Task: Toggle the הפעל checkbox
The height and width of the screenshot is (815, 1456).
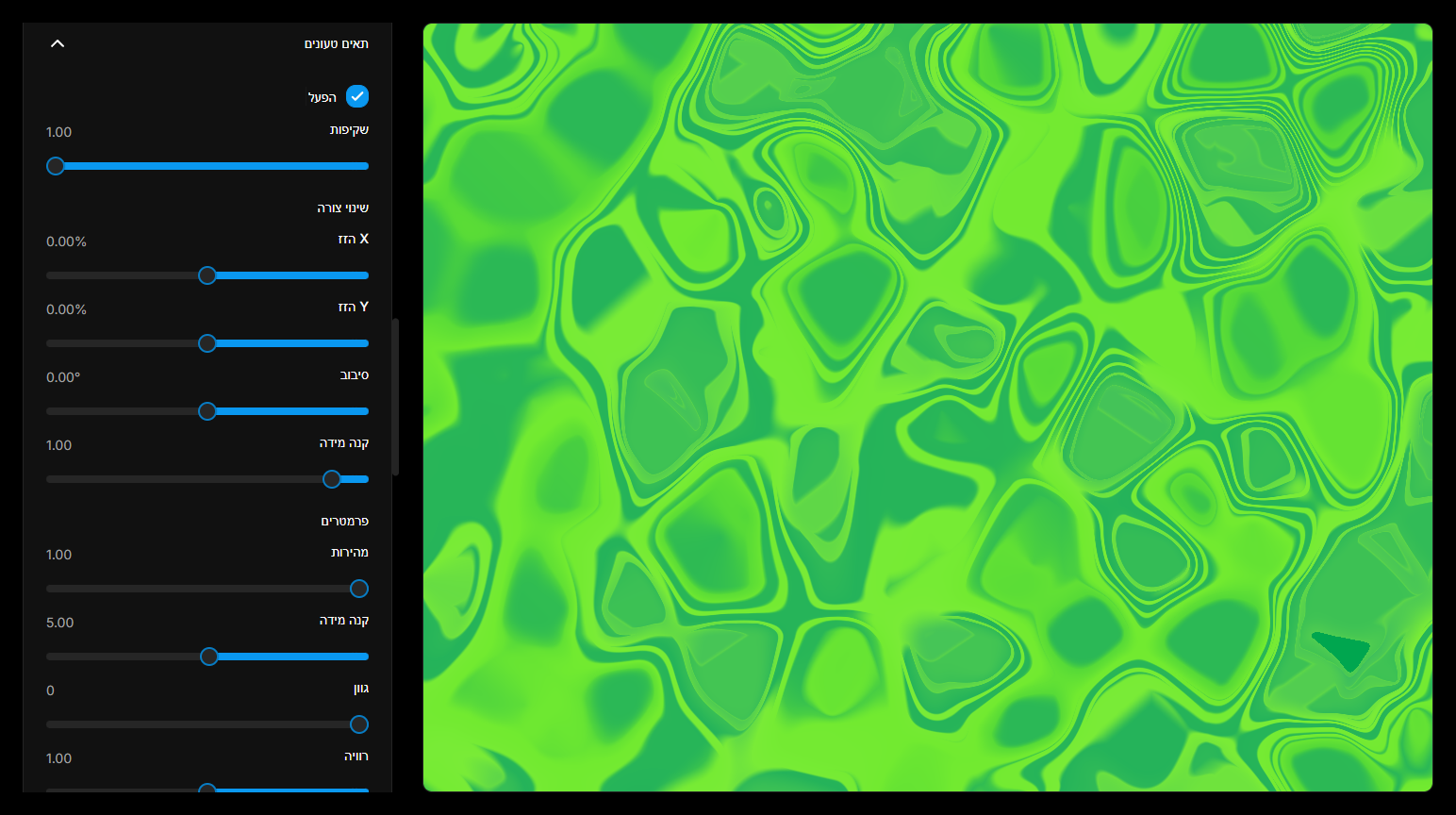Action: coord(357,96)
